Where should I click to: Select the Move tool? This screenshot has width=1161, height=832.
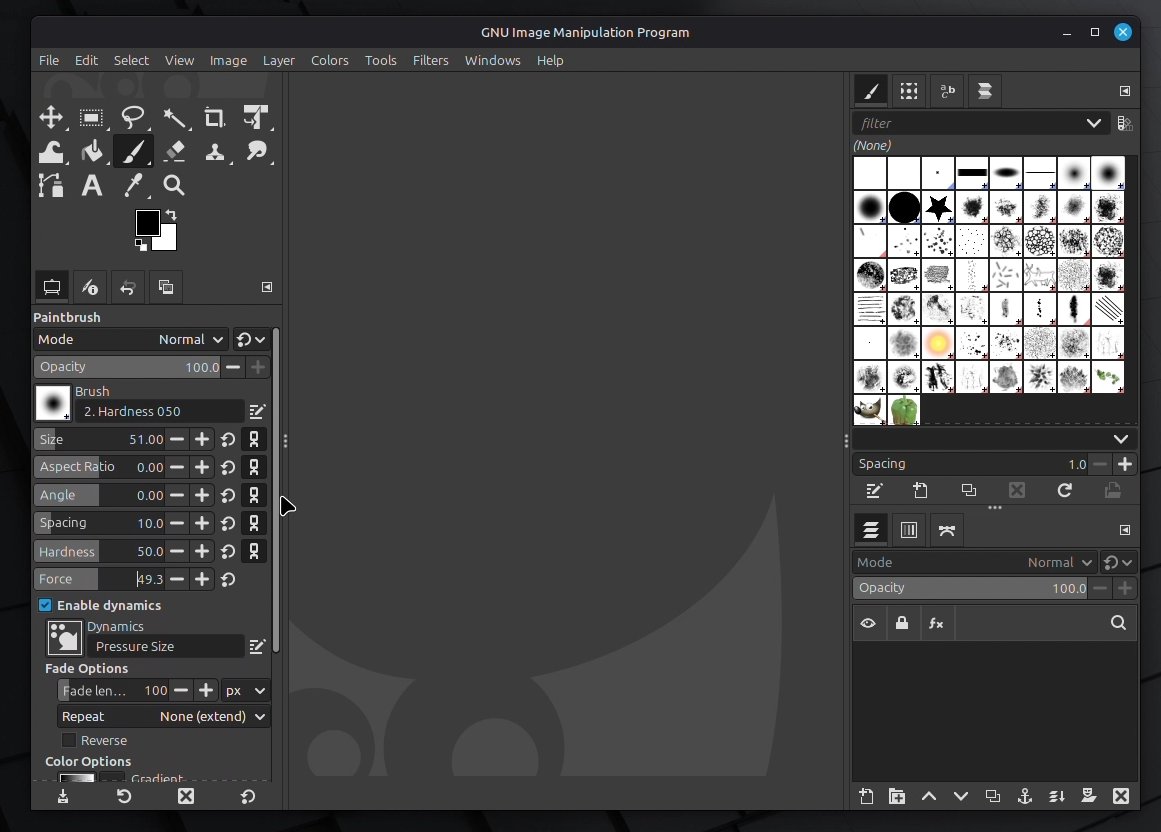[51, 118]
